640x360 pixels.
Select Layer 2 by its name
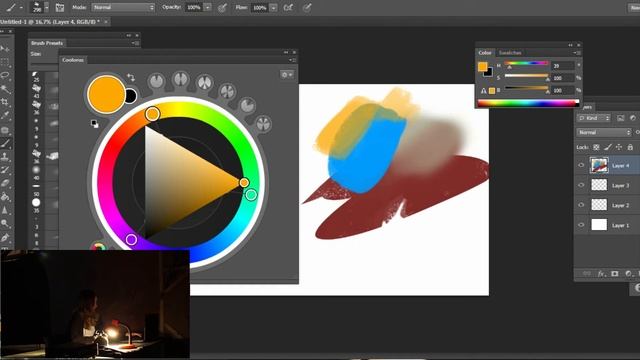(620, 206)
